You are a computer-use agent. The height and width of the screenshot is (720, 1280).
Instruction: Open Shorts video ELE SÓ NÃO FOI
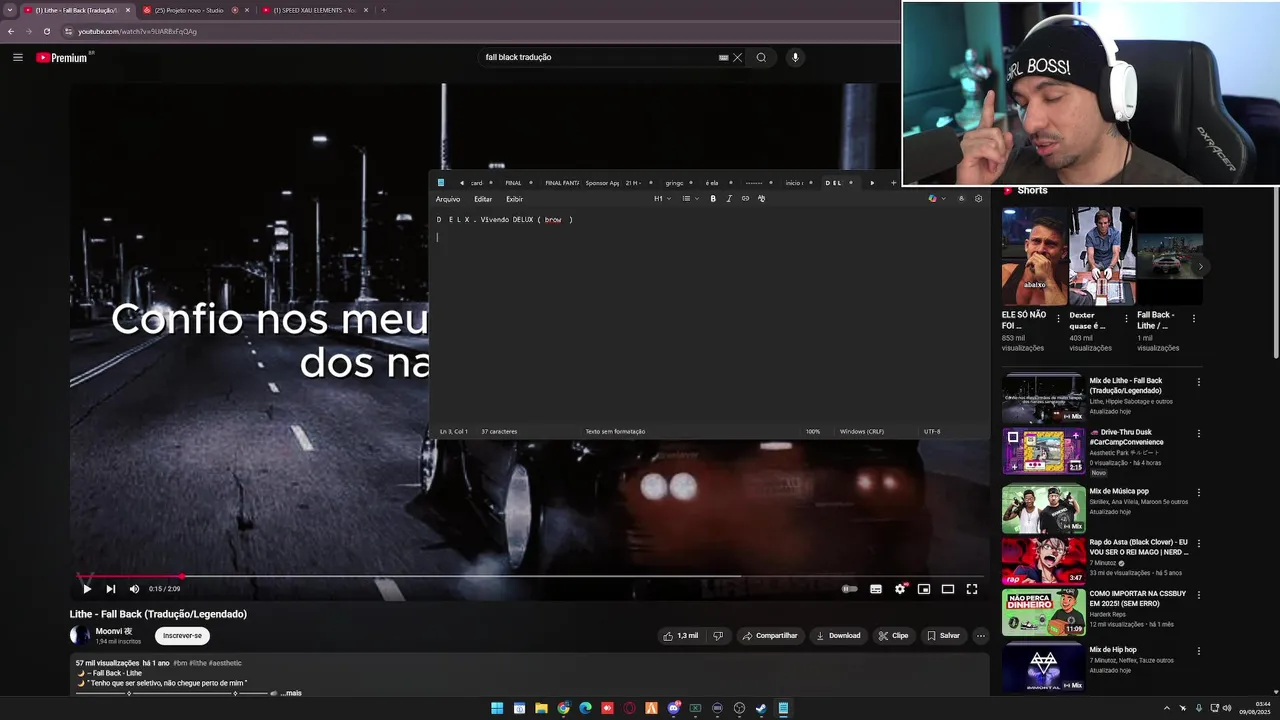coord(1034,256)
